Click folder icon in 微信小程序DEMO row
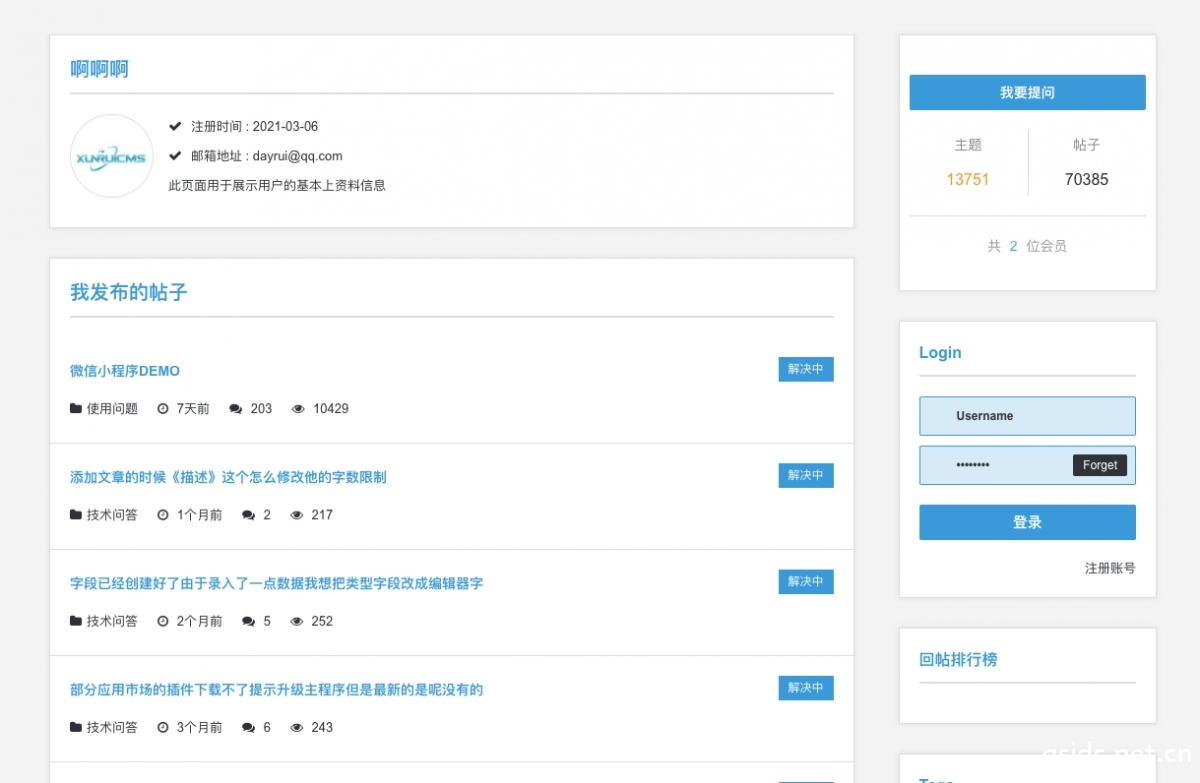Screen dimensions: 1200x783 76,408
